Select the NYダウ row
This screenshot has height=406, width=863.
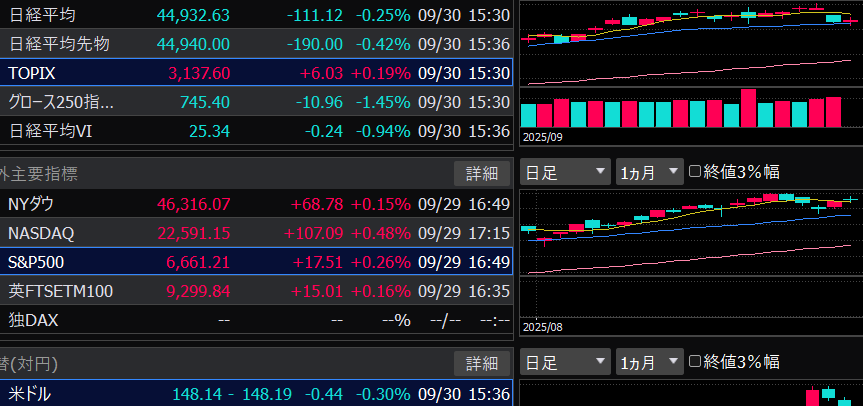point(255,204)
